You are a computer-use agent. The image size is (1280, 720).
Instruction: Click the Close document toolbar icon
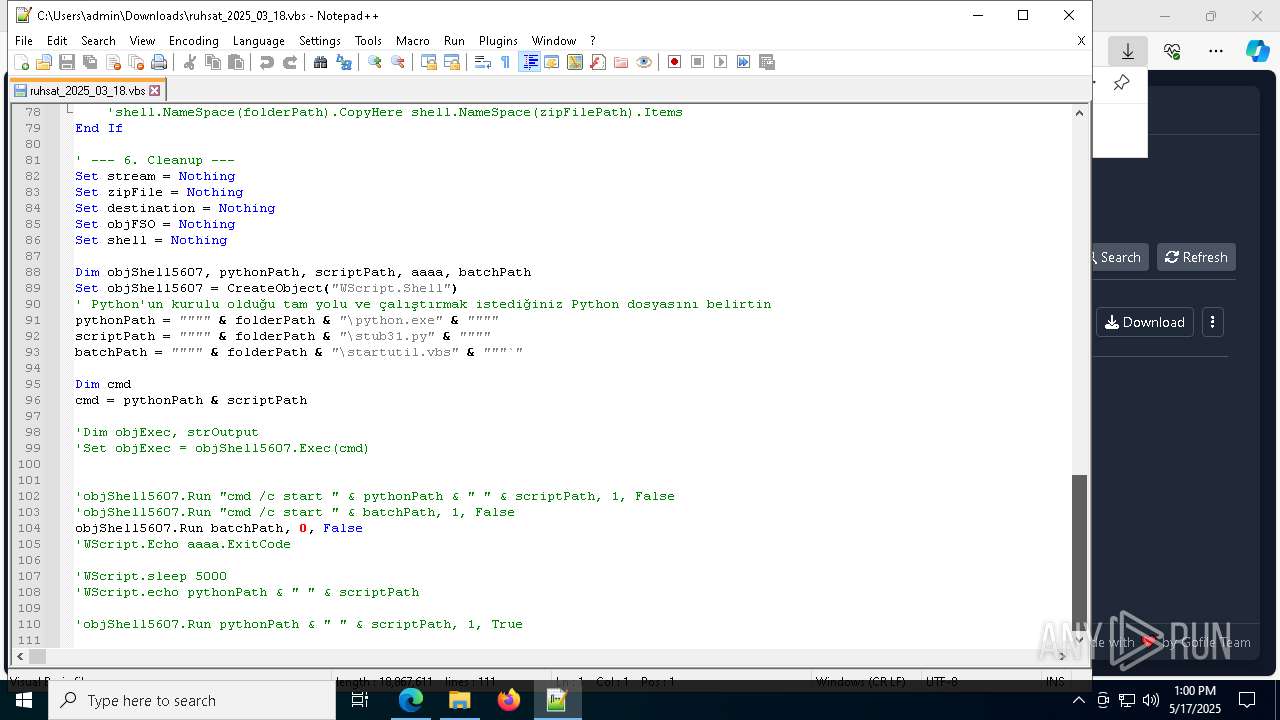point(113,62)
